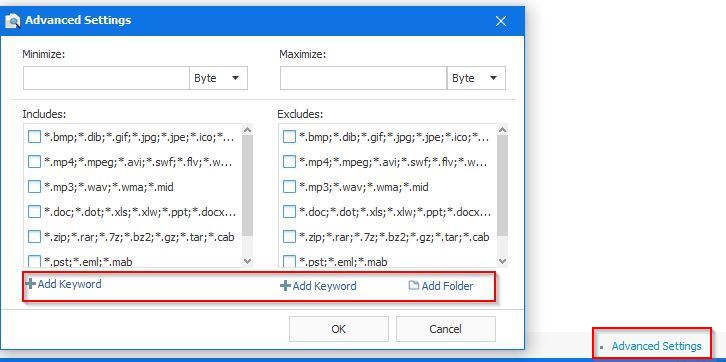Check the *.doc document types box under Excludes

coord(289,212)
